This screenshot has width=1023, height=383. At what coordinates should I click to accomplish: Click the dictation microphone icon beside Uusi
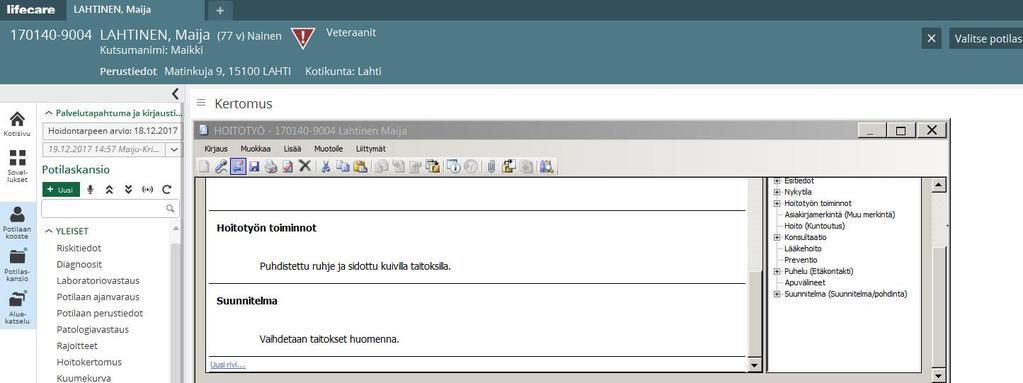tap(90, 190)
